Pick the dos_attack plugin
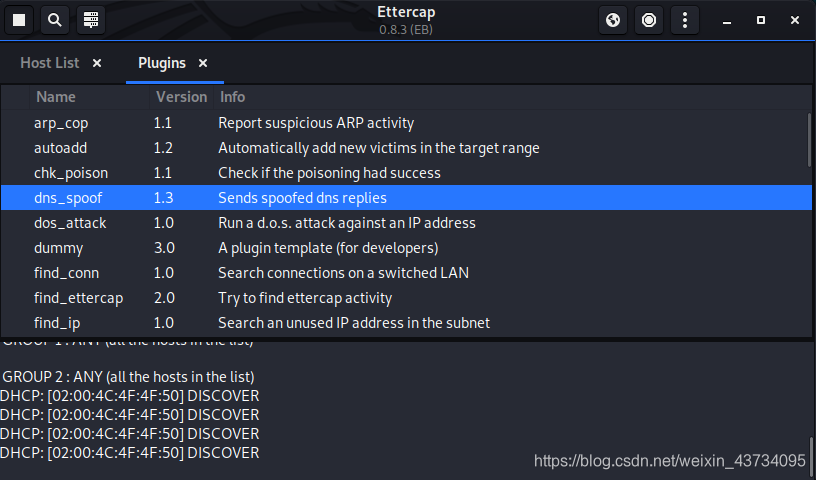 coord(70,223)
